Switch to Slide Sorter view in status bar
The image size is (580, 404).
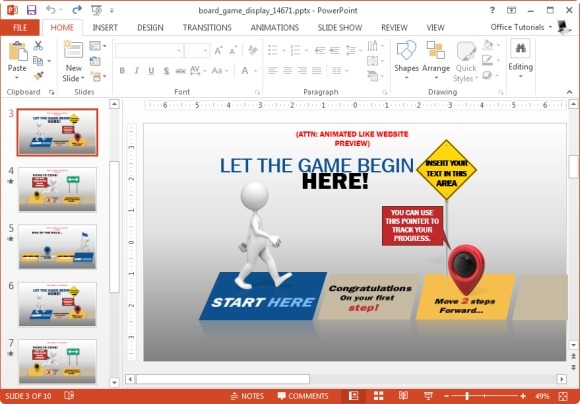tap(378, 396)
